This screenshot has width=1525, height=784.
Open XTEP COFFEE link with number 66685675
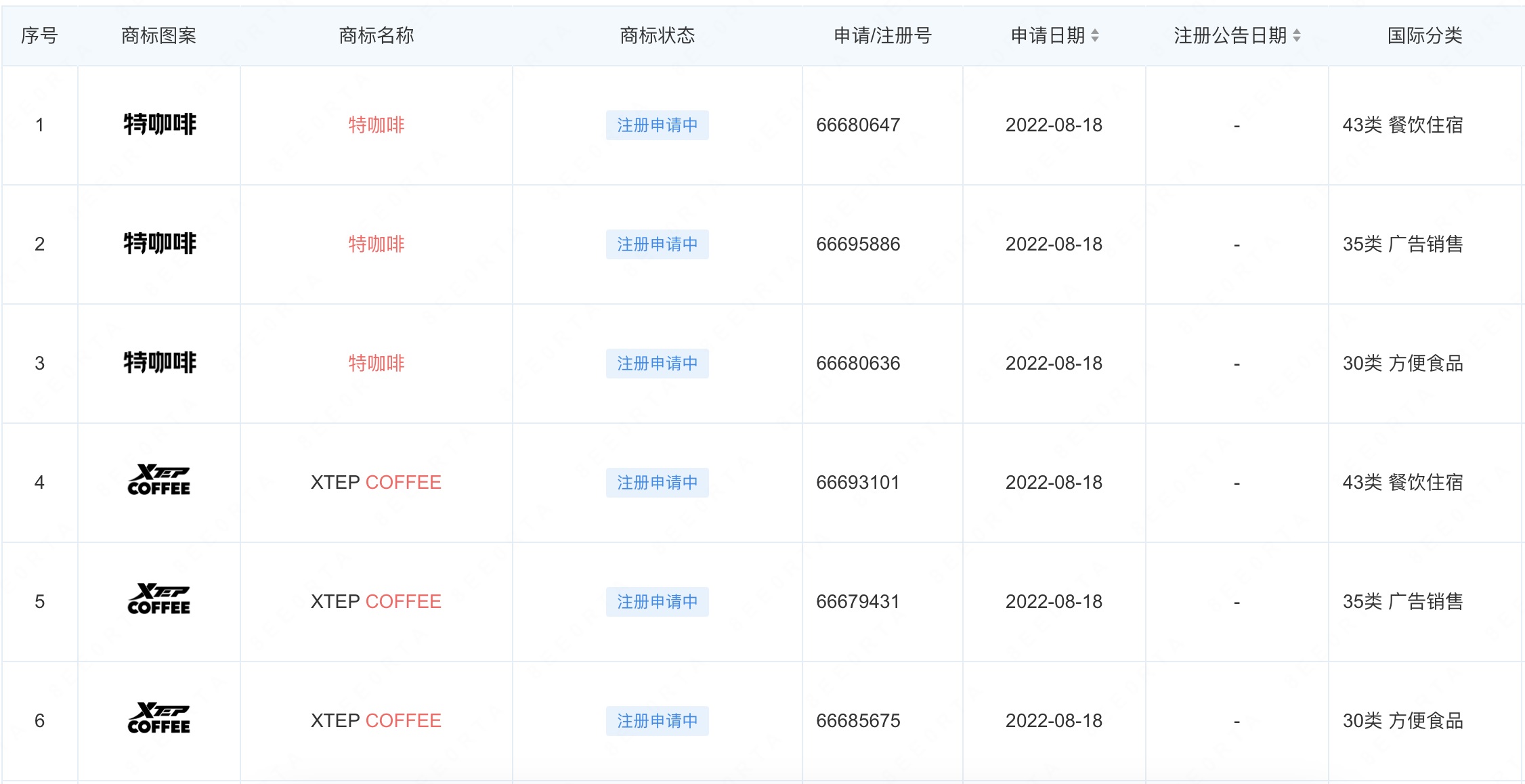click(x=376, y=721)
